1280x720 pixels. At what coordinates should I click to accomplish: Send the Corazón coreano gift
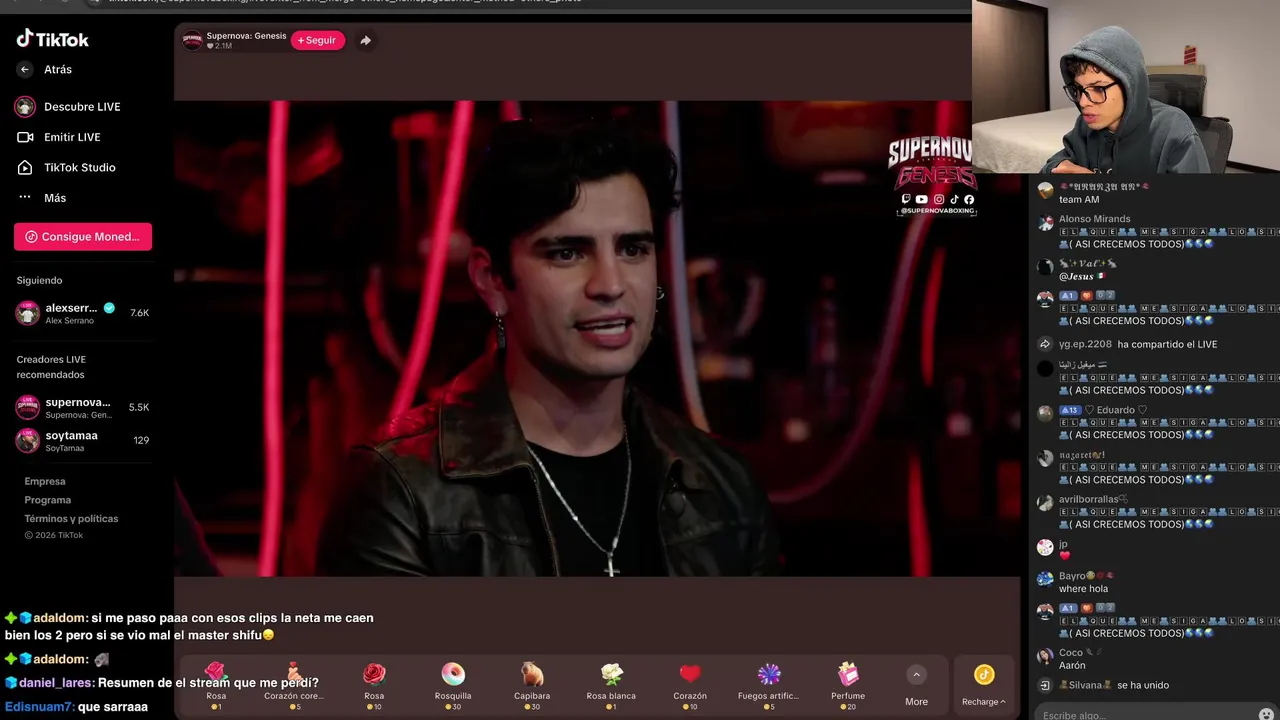pyautogui.click(x=294, y=685)
